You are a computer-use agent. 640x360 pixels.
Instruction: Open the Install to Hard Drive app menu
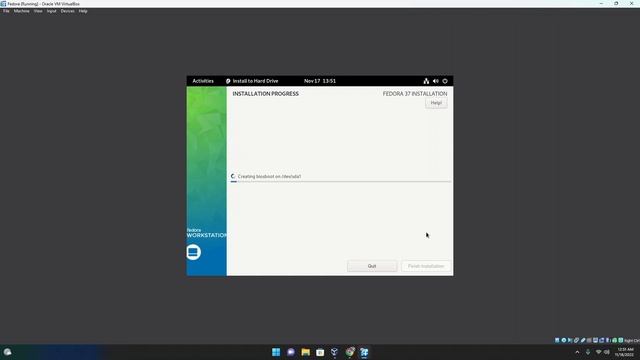tap(252, 81)
